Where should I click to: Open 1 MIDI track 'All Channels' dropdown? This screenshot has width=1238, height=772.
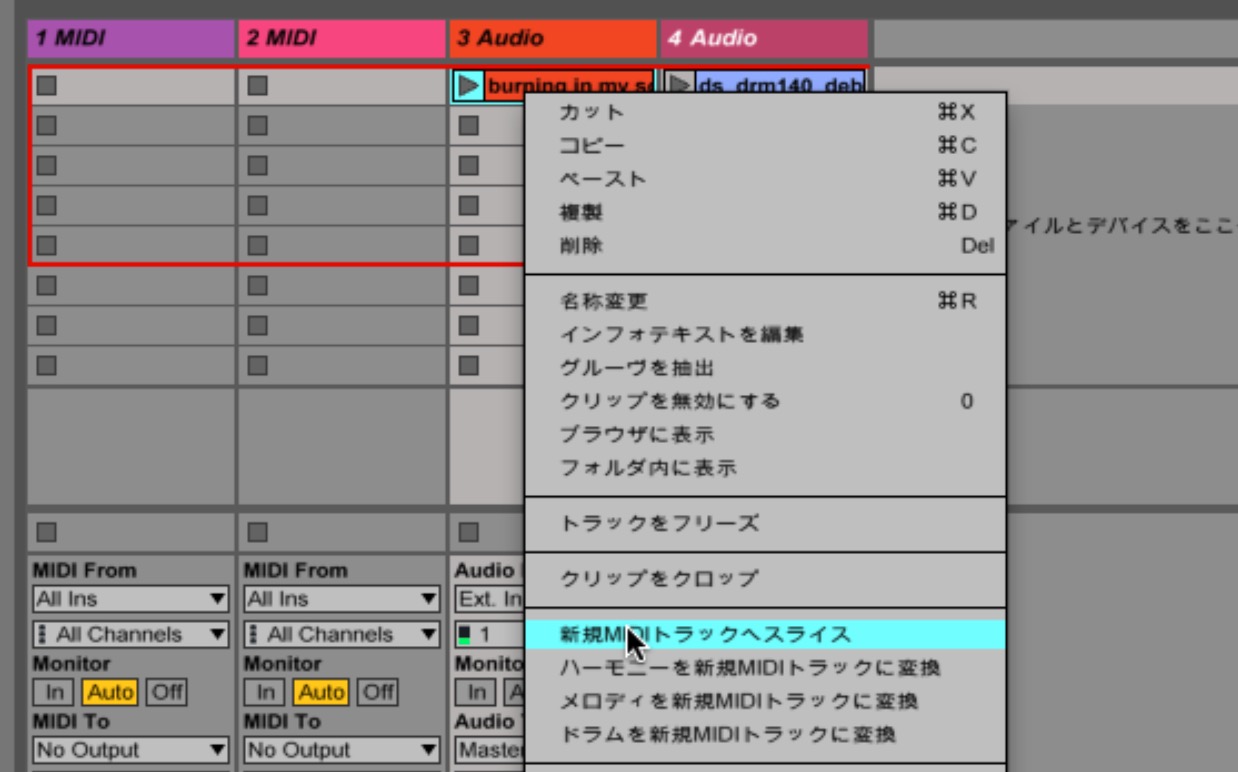click(x=131, y=634)
